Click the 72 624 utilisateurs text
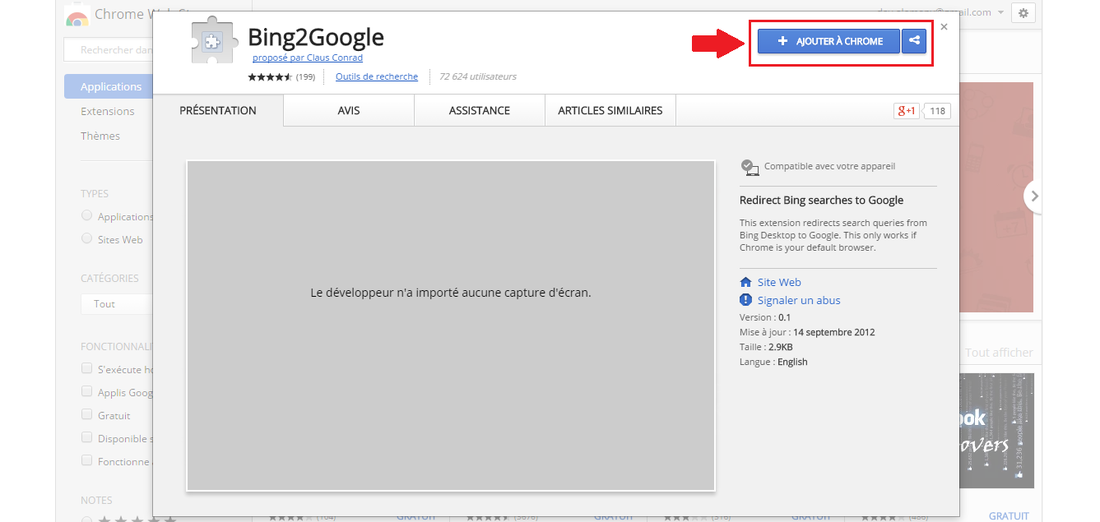The width and height of the screenshot is (1100, 522). [478, 76]
